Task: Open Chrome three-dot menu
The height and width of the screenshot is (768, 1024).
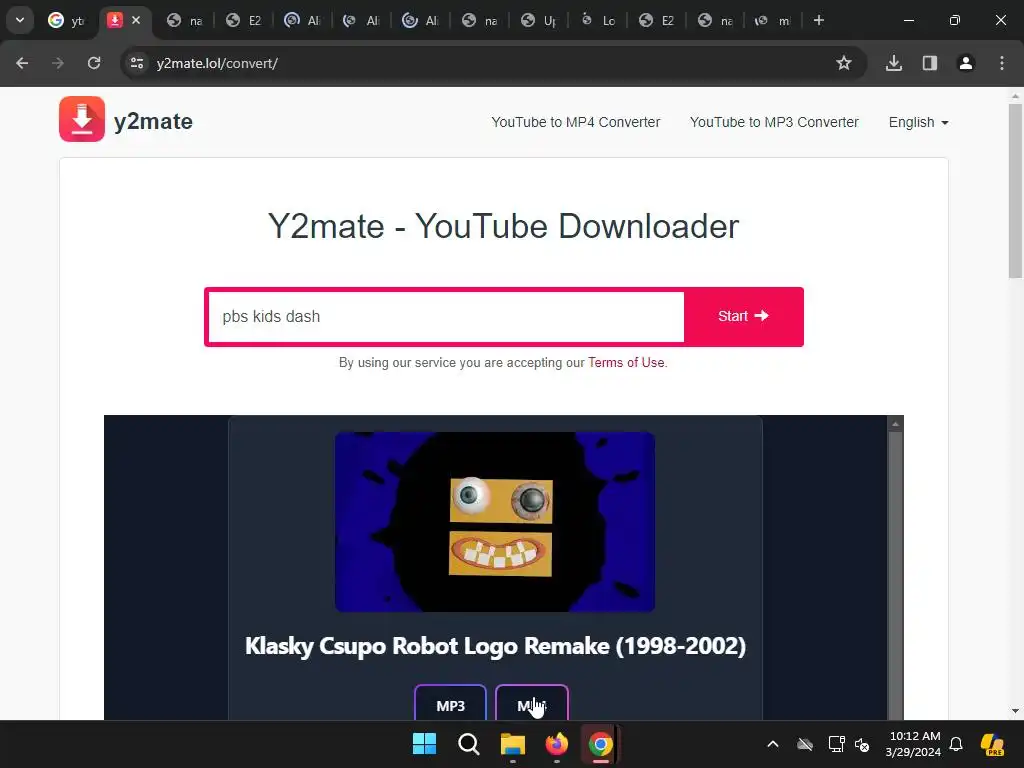Action: point(1002,63)
